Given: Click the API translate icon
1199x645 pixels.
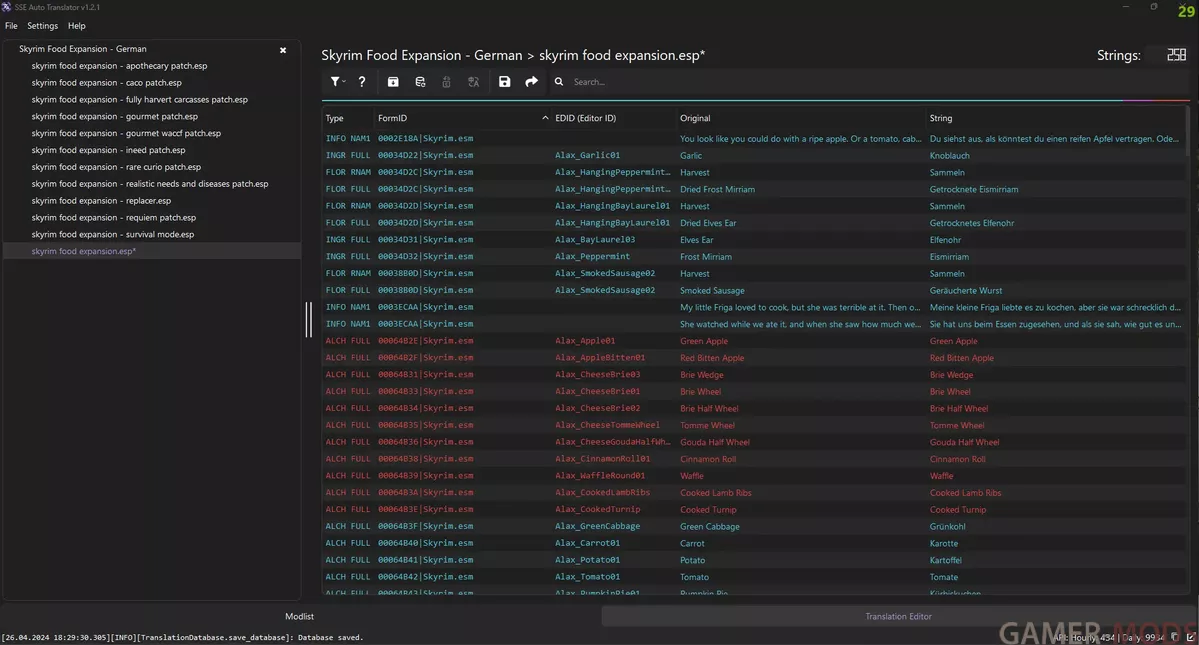Looking at the screenshot, I should click(x=474, y=82).
